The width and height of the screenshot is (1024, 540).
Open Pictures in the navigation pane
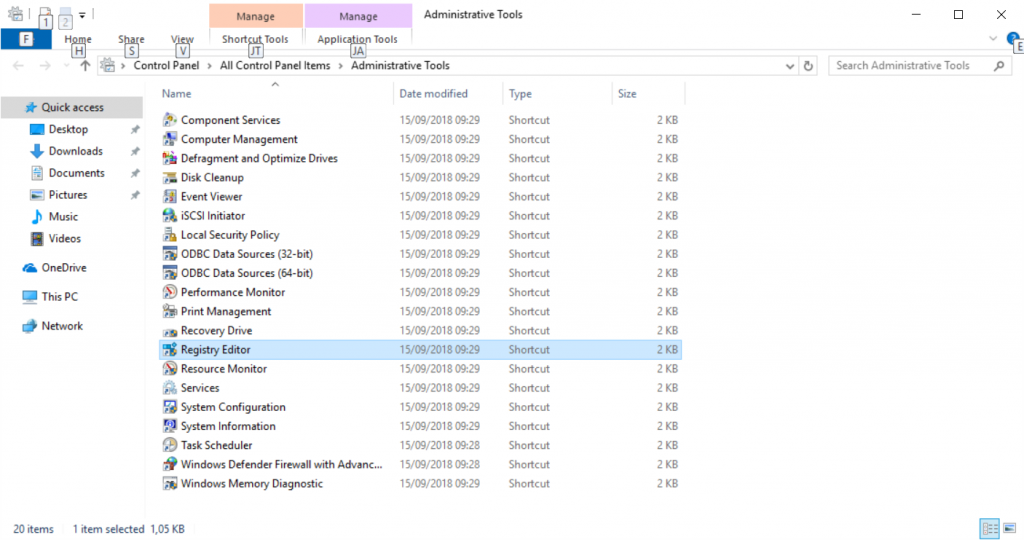click(68, 195)
